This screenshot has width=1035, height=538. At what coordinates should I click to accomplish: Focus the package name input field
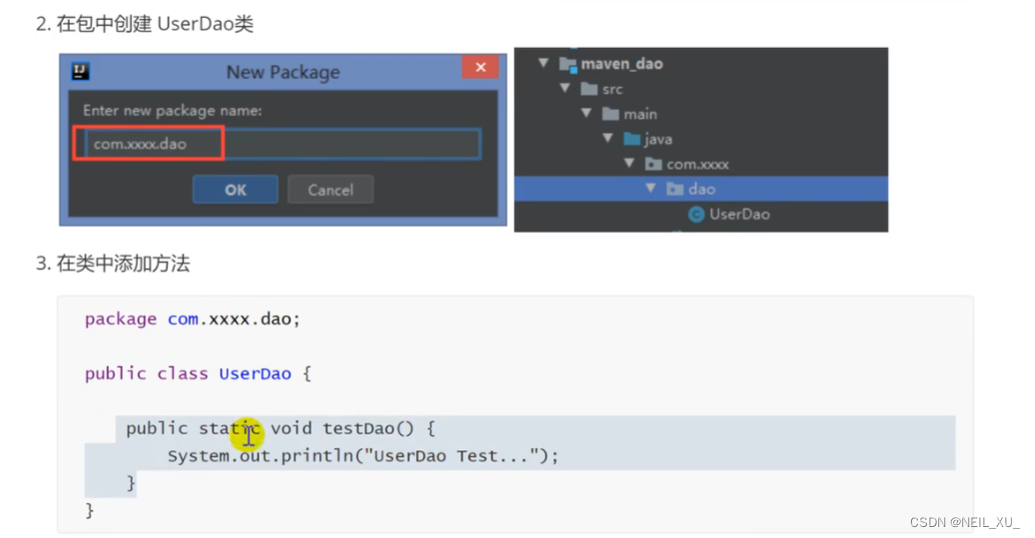point(282,144)
